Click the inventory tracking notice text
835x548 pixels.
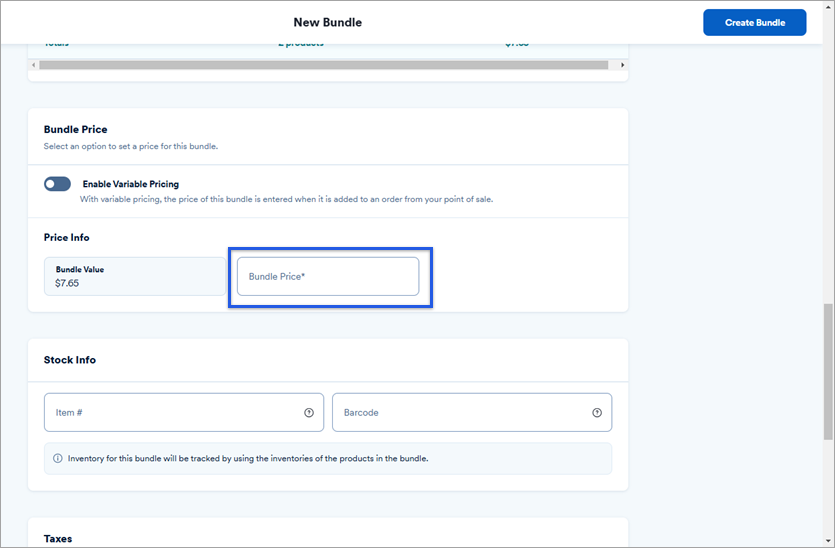point(248,459)
